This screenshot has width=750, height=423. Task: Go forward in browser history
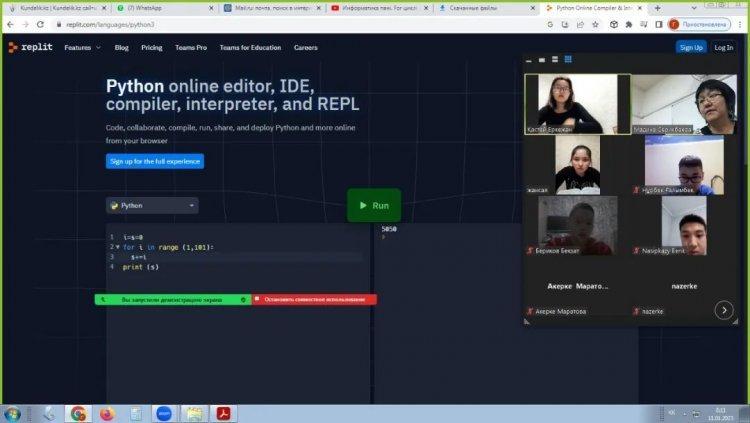[x=25, y=24]
